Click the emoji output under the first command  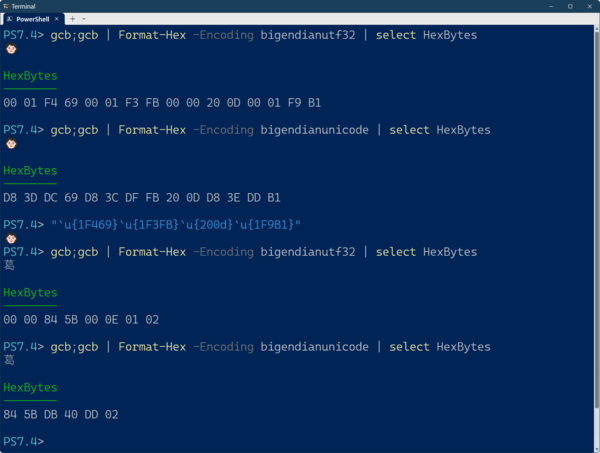point(11,48)
